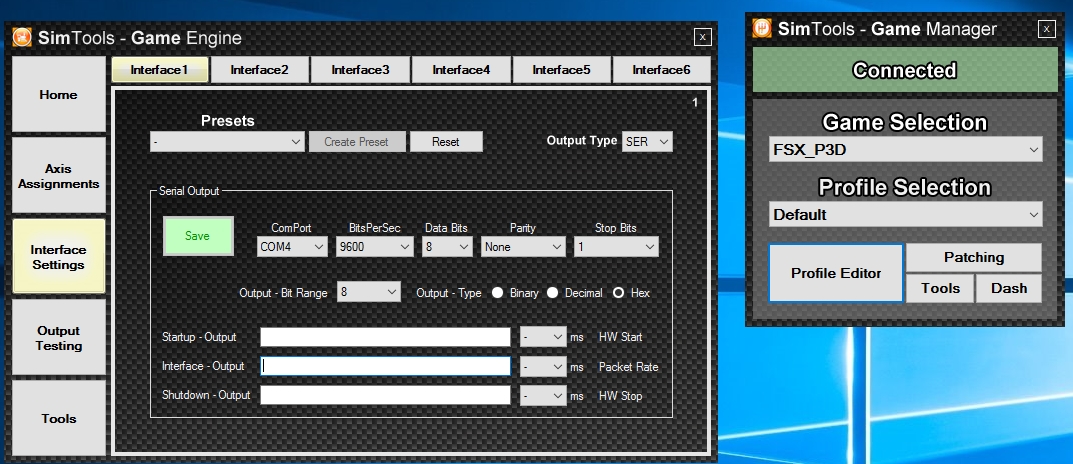Click the Interface - Output text field
The height and width of the screenshot is (464, 1073).
[385, 366]
